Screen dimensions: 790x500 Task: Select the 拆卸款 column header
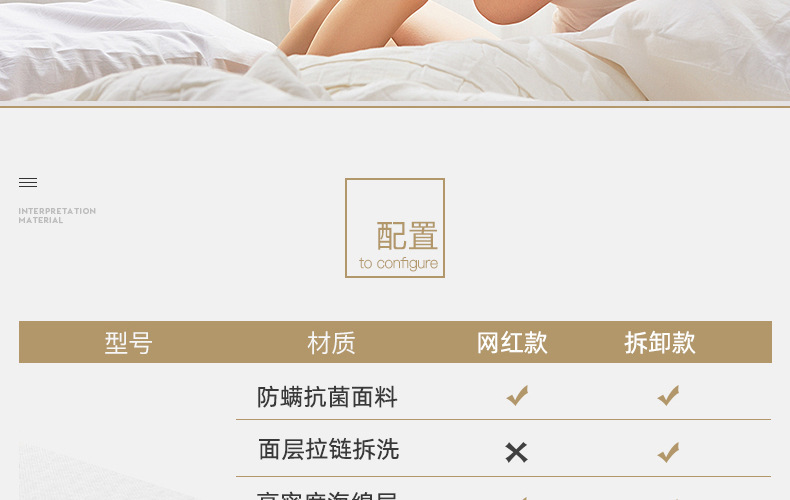[660, 343]
